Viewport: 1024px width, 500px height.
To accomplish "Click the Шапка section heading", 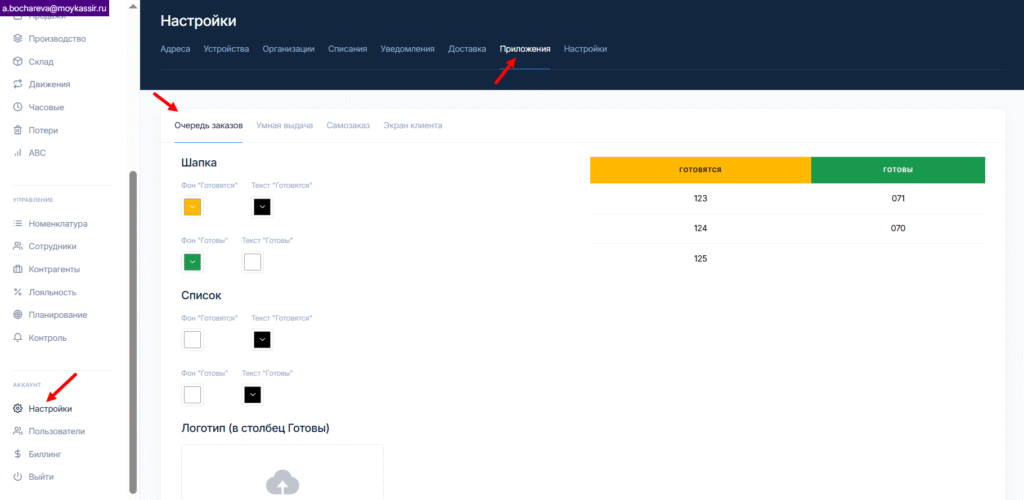I will [x=199, y=162].
